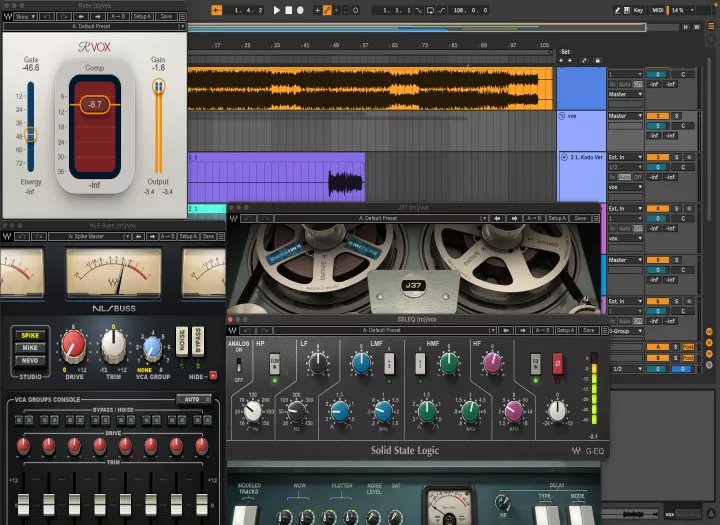
Task: Select MIKE studio in NLS Buss
Action: click(30, 348)
